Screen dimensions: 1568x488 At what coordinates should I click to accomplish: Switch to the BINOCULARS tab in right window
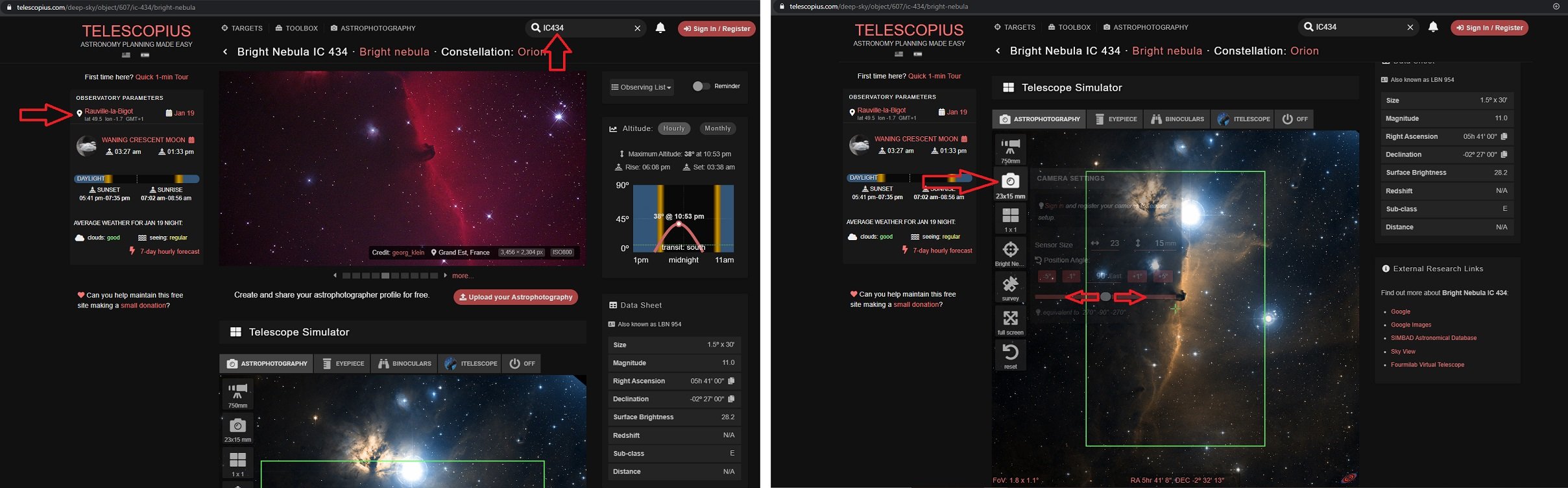pos(1177,119)
